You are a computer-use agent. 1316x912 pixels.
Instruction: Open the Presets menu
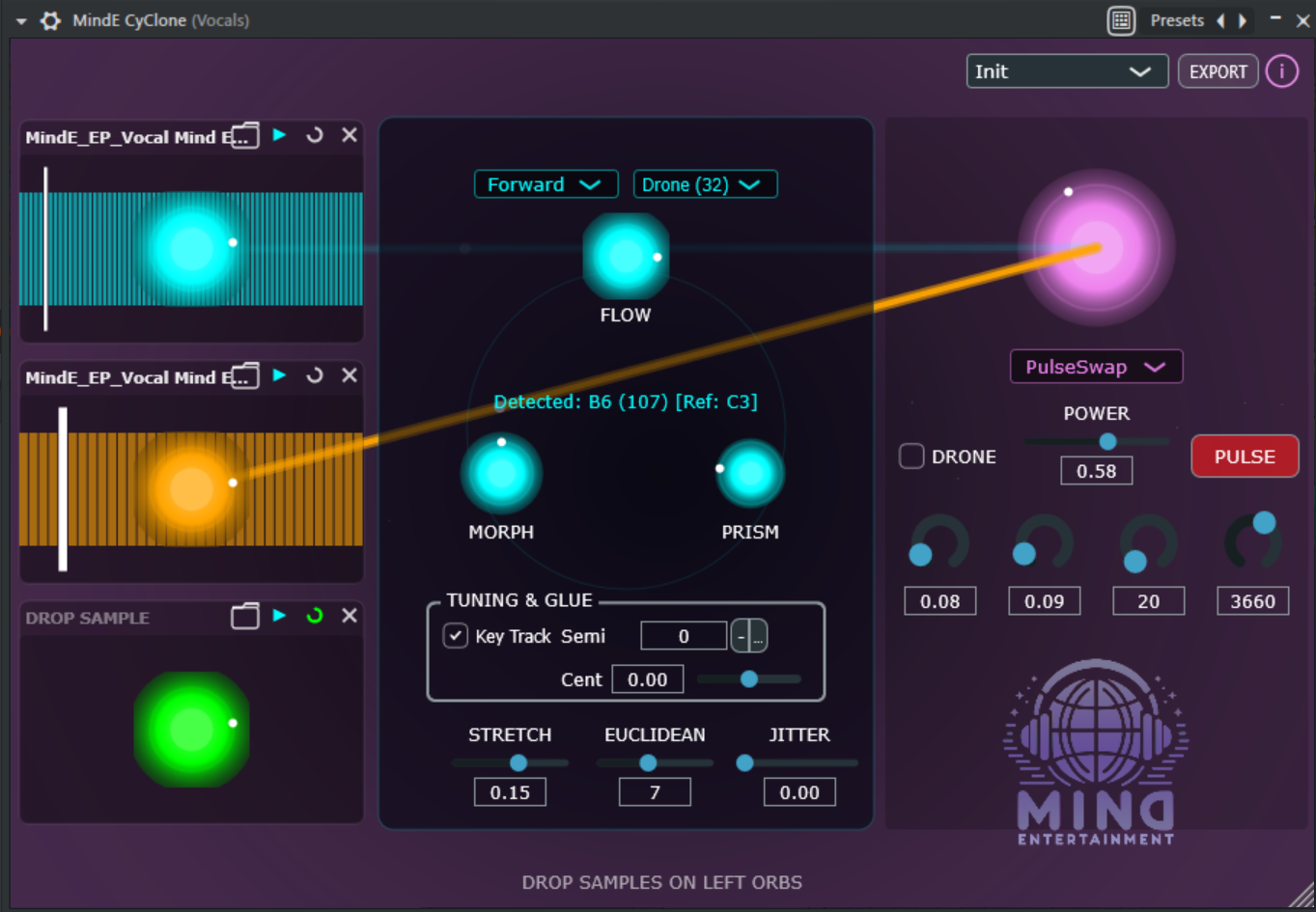pyautogui.click(x=1176, y=20)
